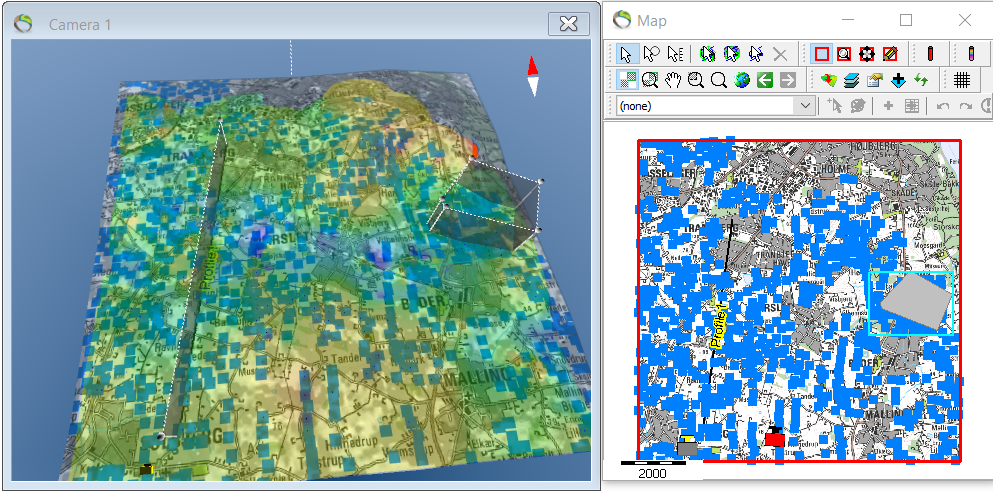Click the grayed globe icon beside dropdown
The image size is (993, 491).
tap(858, 106)
